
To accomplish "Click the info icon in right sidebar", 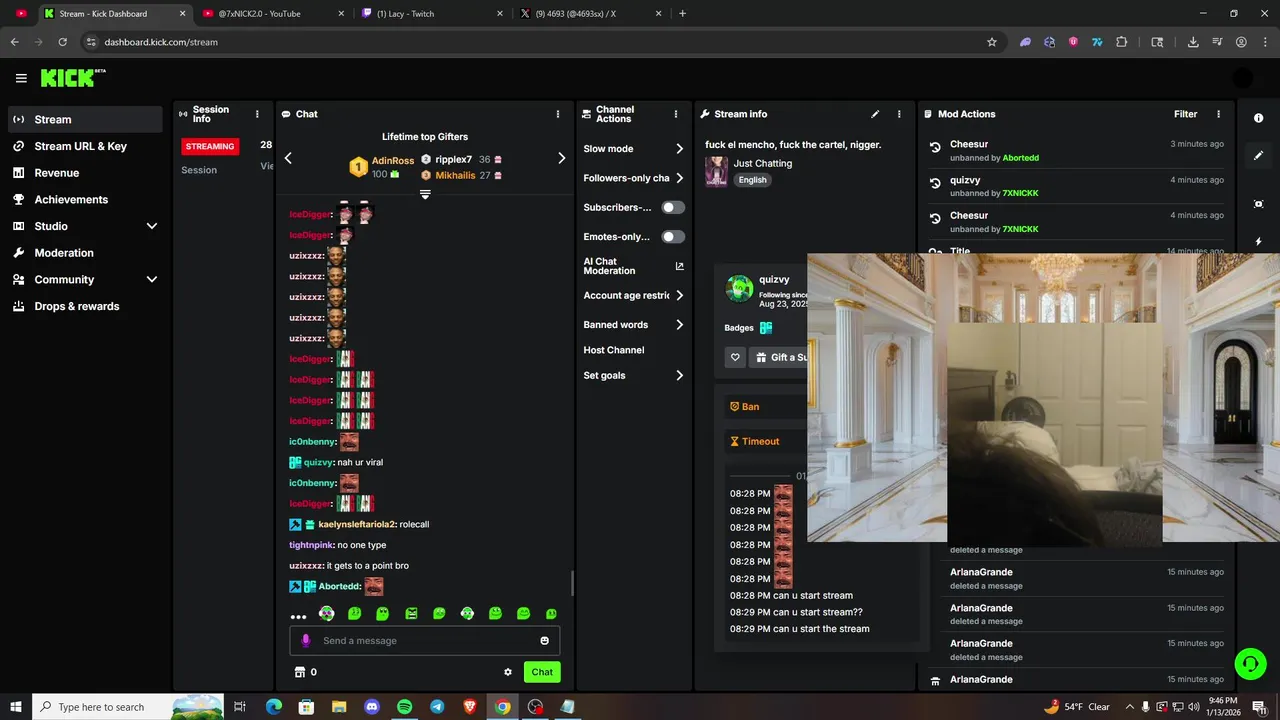I will tap(1258, 118).
